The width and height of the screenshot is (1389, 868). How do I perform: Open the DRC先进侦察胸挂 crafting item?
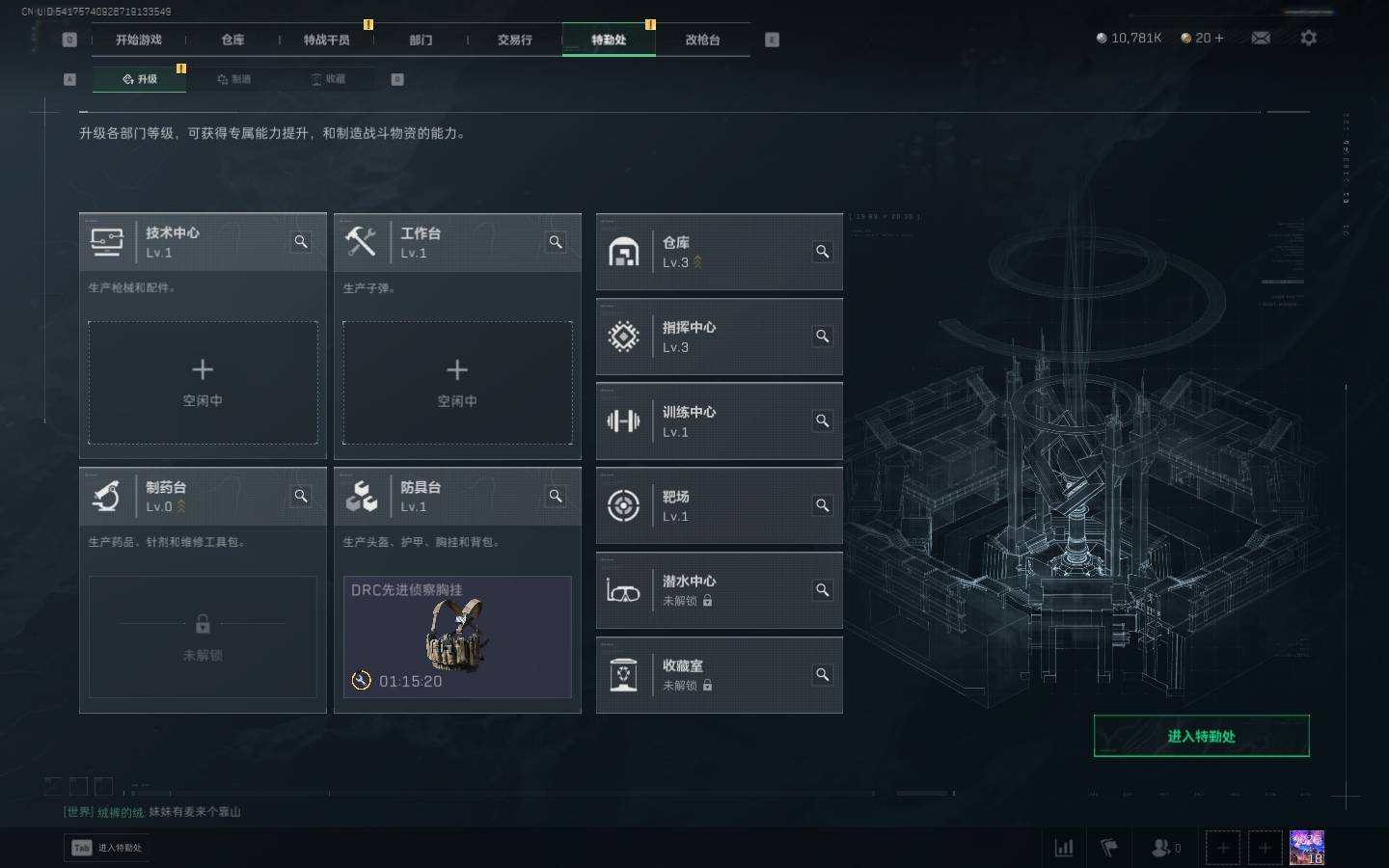coord(457,637)
